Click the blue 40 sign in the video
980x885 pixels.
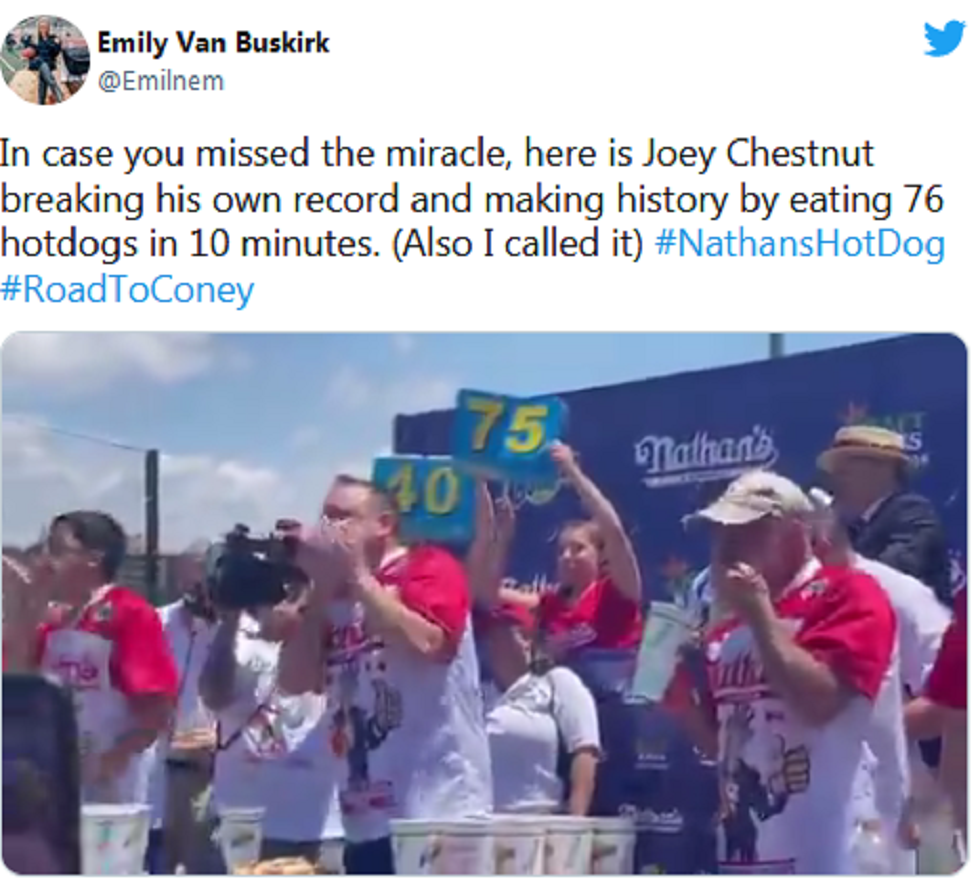tap(423, 497)
